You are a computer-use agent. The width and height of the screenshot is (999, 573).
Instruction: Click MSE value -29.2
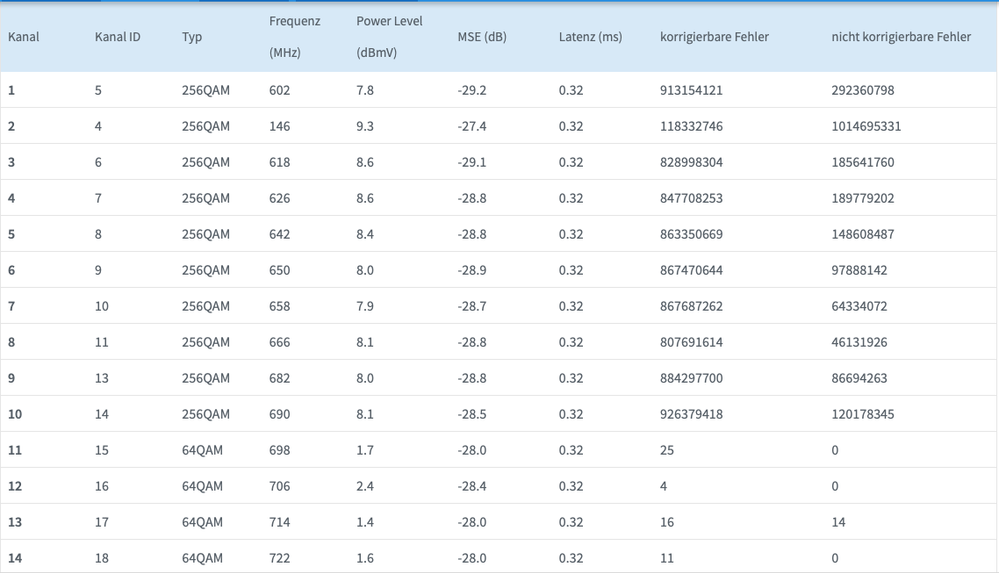pyautogui.click(x=471, y=91)
